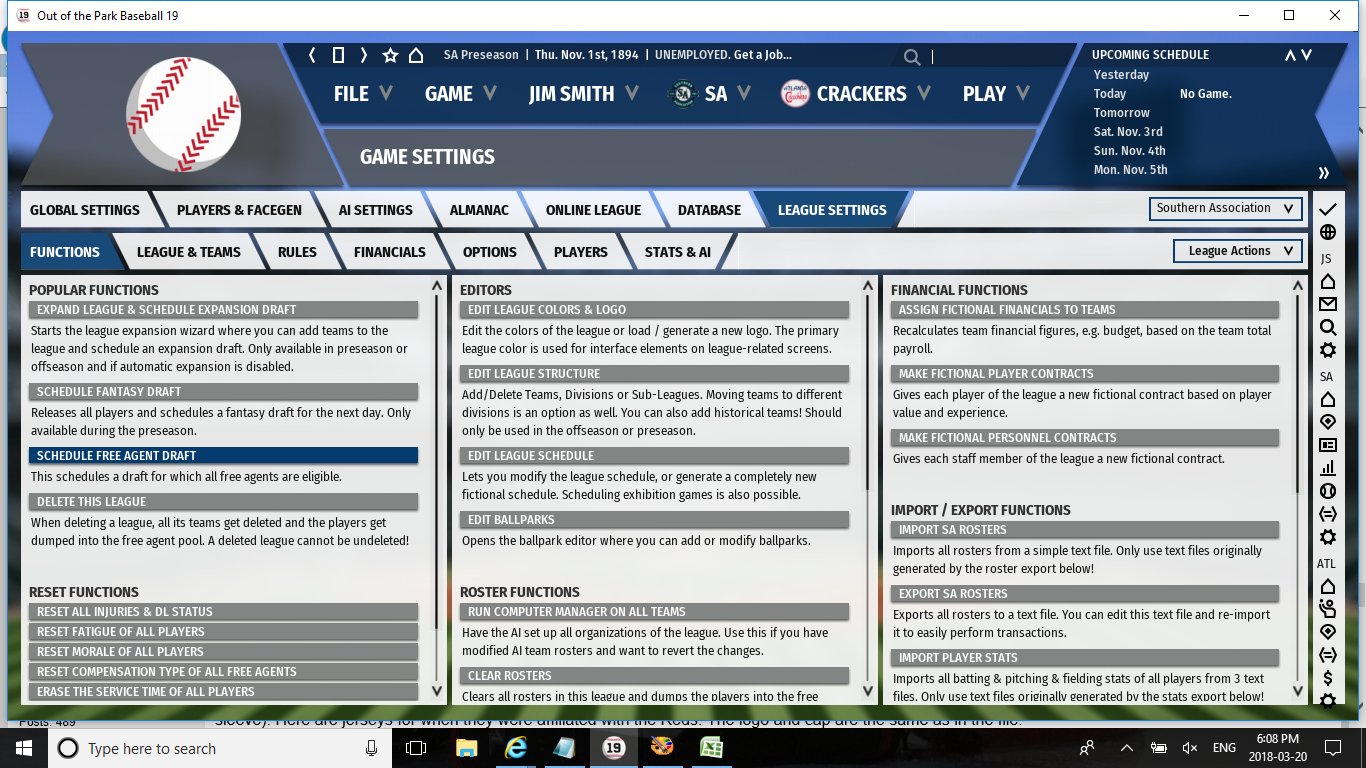Click Delete This League button
The height and width of the screenshot is (768, 1366).
pos(223,502)
